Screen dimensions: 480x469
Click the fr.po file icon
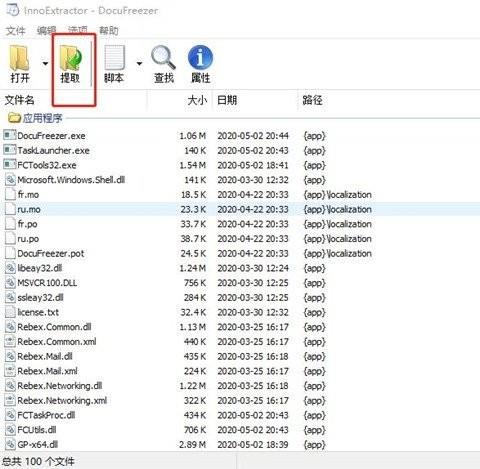tap(10, 224)
